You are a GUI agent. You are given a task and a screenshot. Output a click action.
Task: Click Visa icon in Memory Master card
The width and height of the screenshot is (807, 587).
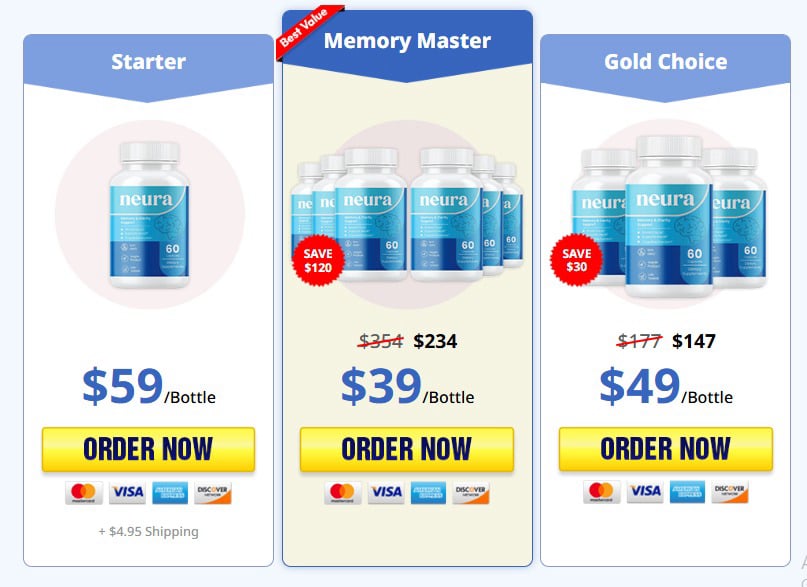386,493
